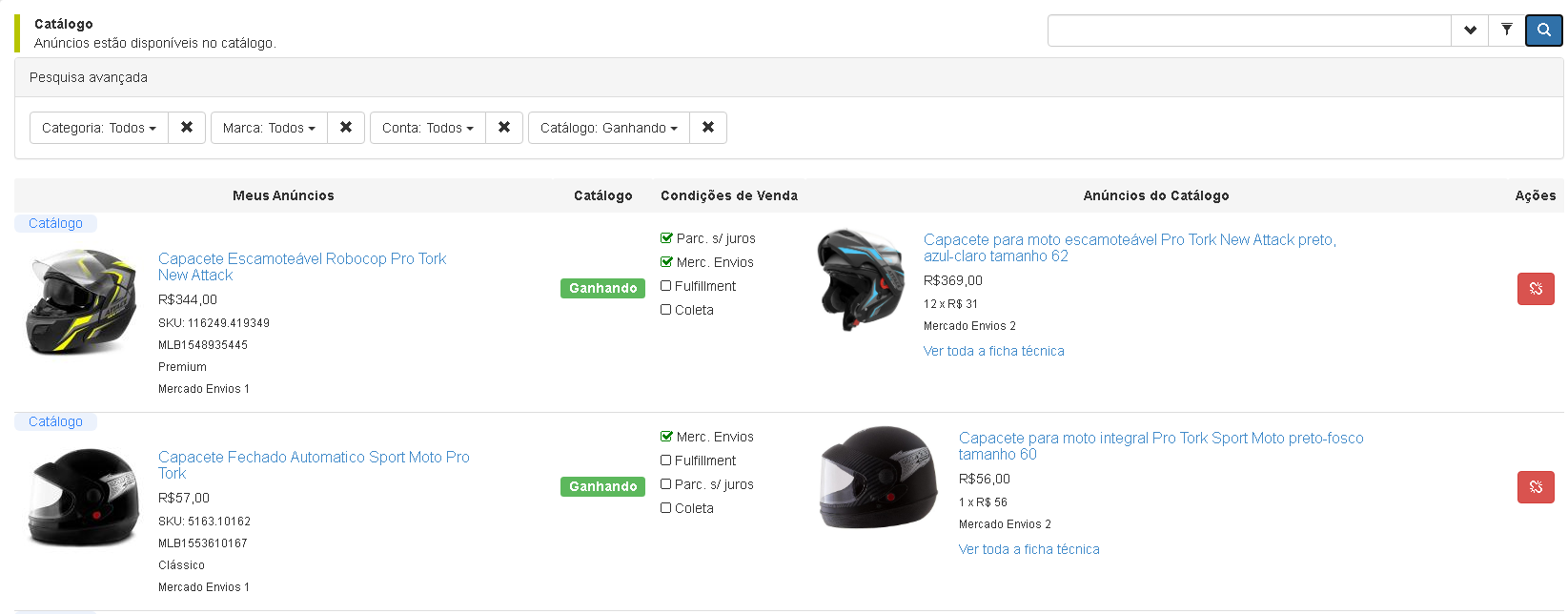Viewport: 1568px width, 614px height.
Task: Select MLB1553610167 listing ID
Action: (x=203, y=543)
